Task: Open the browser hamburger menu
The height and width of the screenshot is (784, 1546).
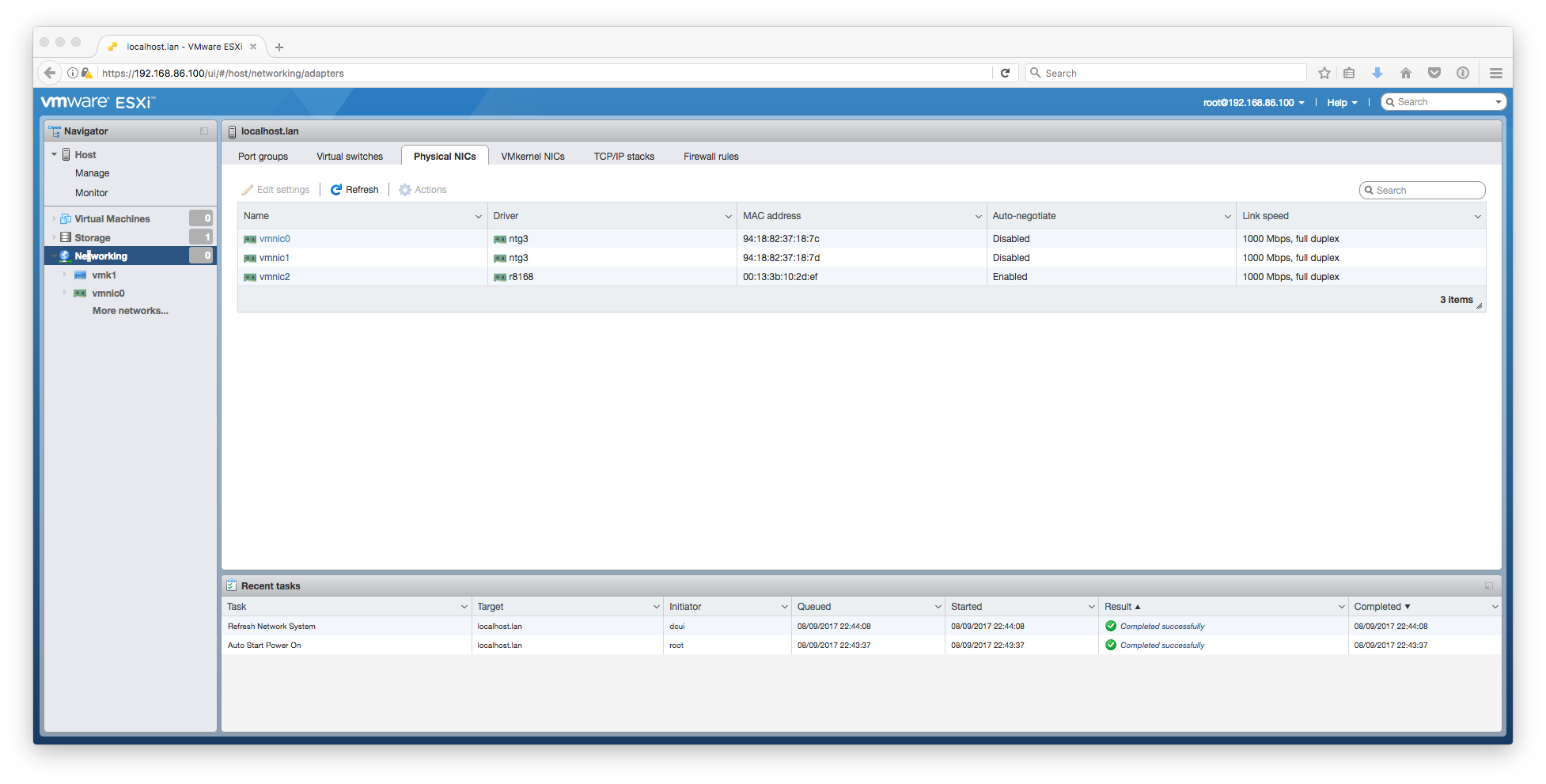Action: tap(1496, 73)
